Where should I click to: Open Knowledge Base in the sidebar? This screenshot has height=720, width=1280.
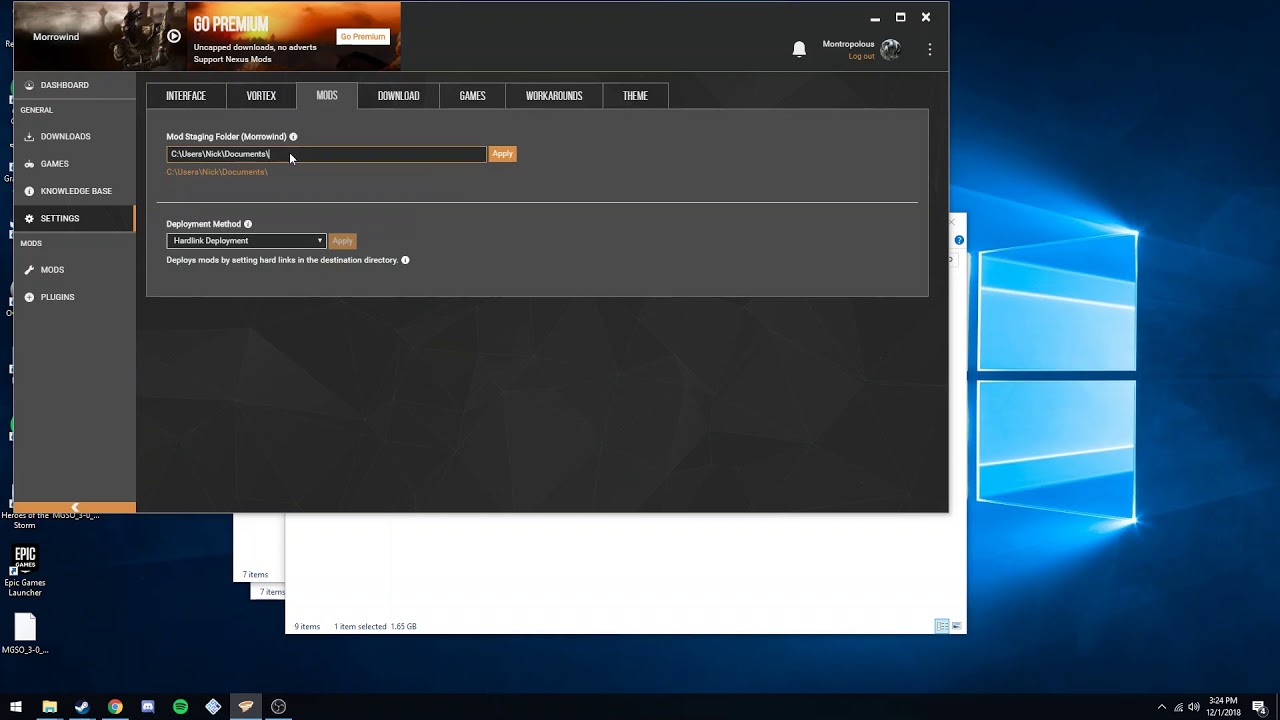coord(74,191)
